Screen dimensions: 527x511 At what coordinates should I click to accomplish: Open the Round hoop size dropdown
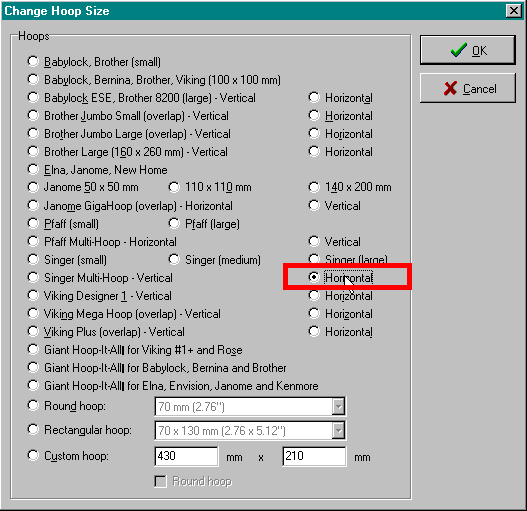click(x=338, y=407)
